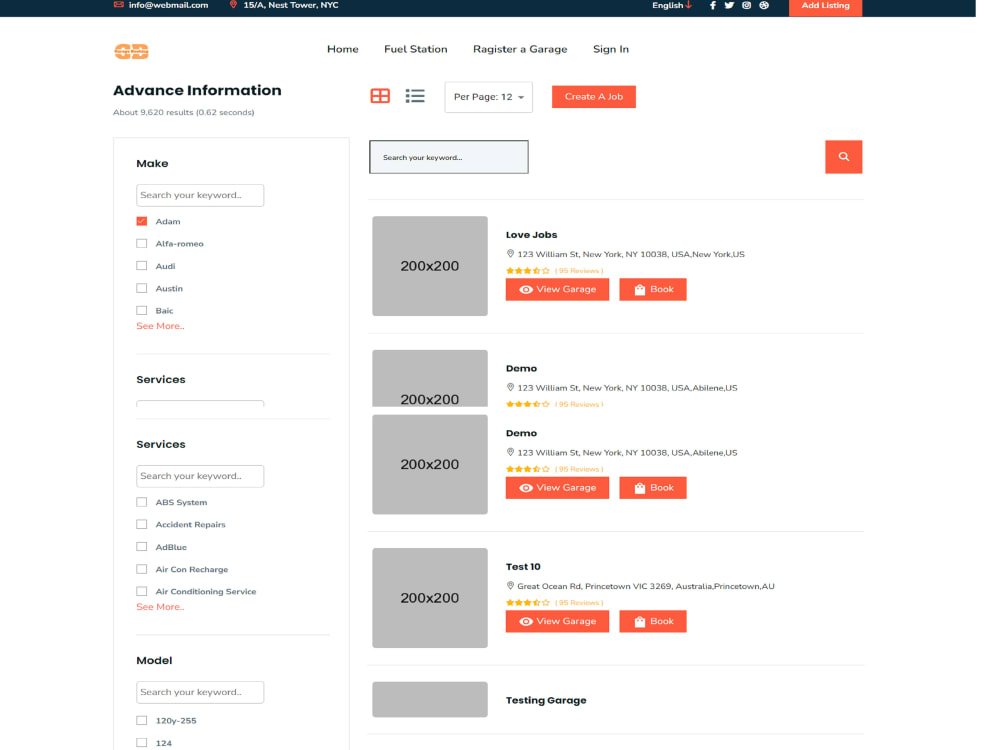1000x750 pixels.
Task: Open the Fuel Station menu item
Action: [x=415, y=49]
